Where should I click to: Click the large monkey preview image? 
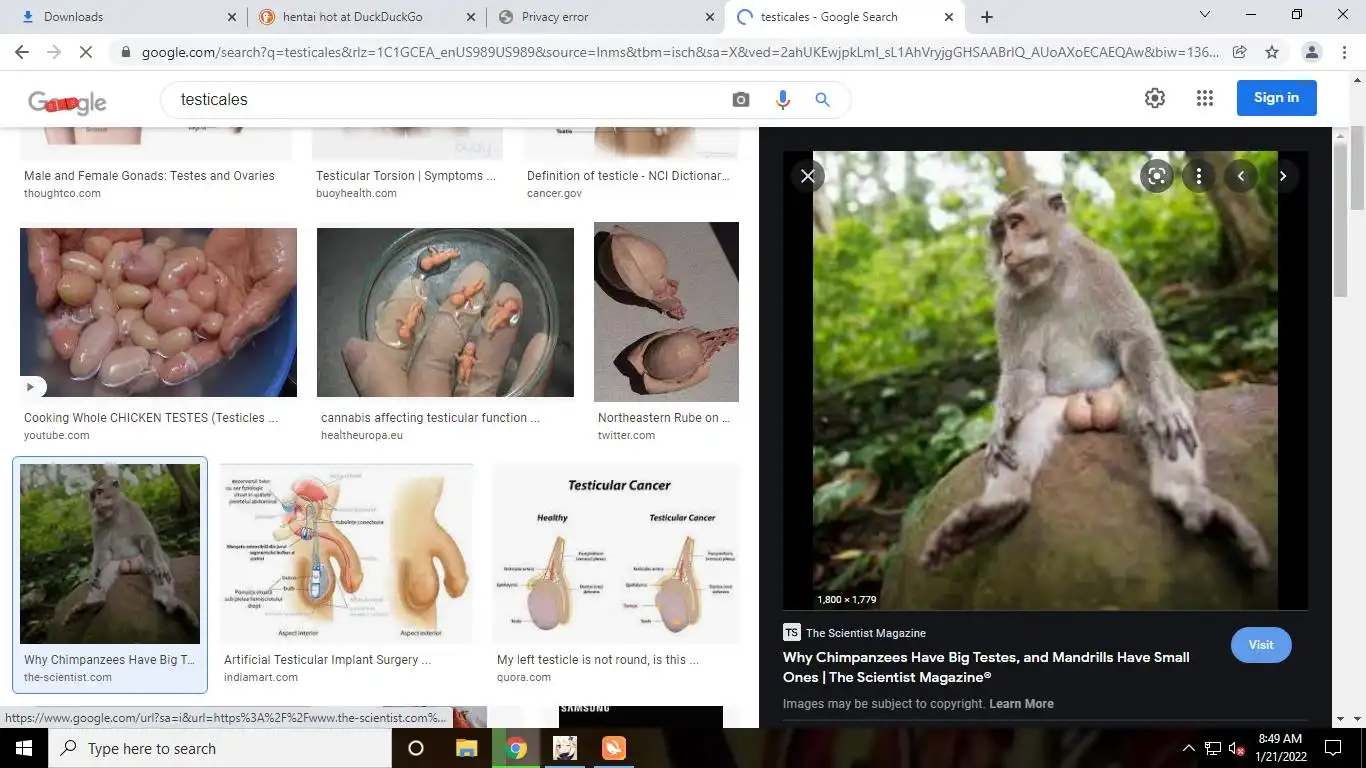1045,380
